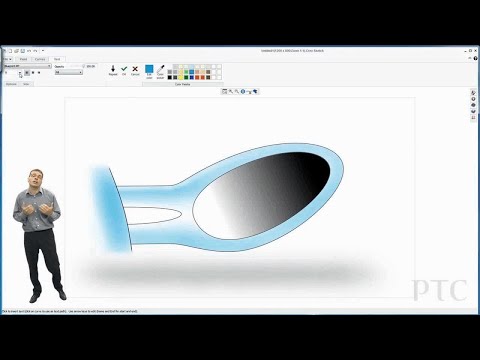
Task: Click on the blue spoon drawing canvas
Action: pos(239,197)
